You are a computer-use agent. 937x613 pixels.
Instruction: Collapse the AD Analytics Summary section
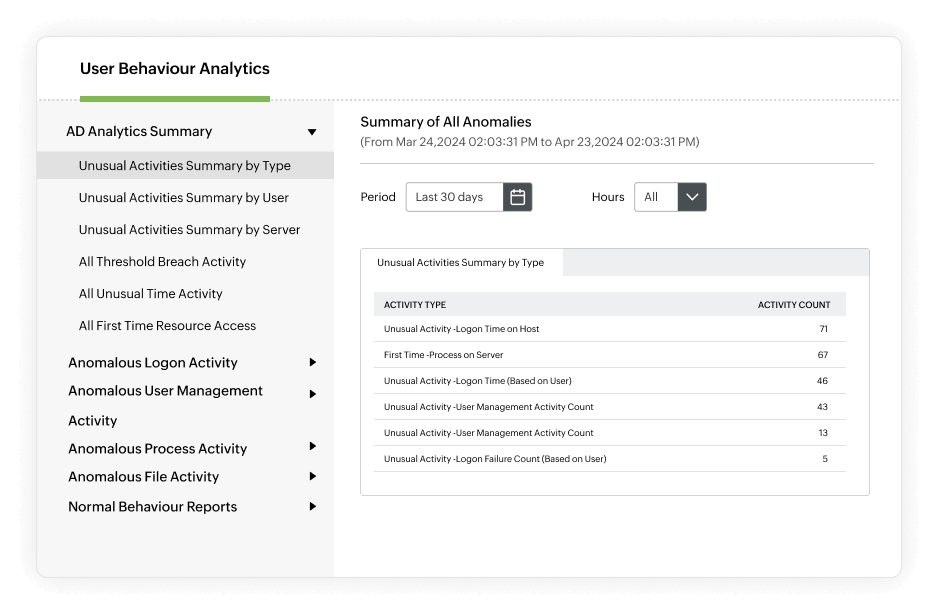[x=312, y=132]
